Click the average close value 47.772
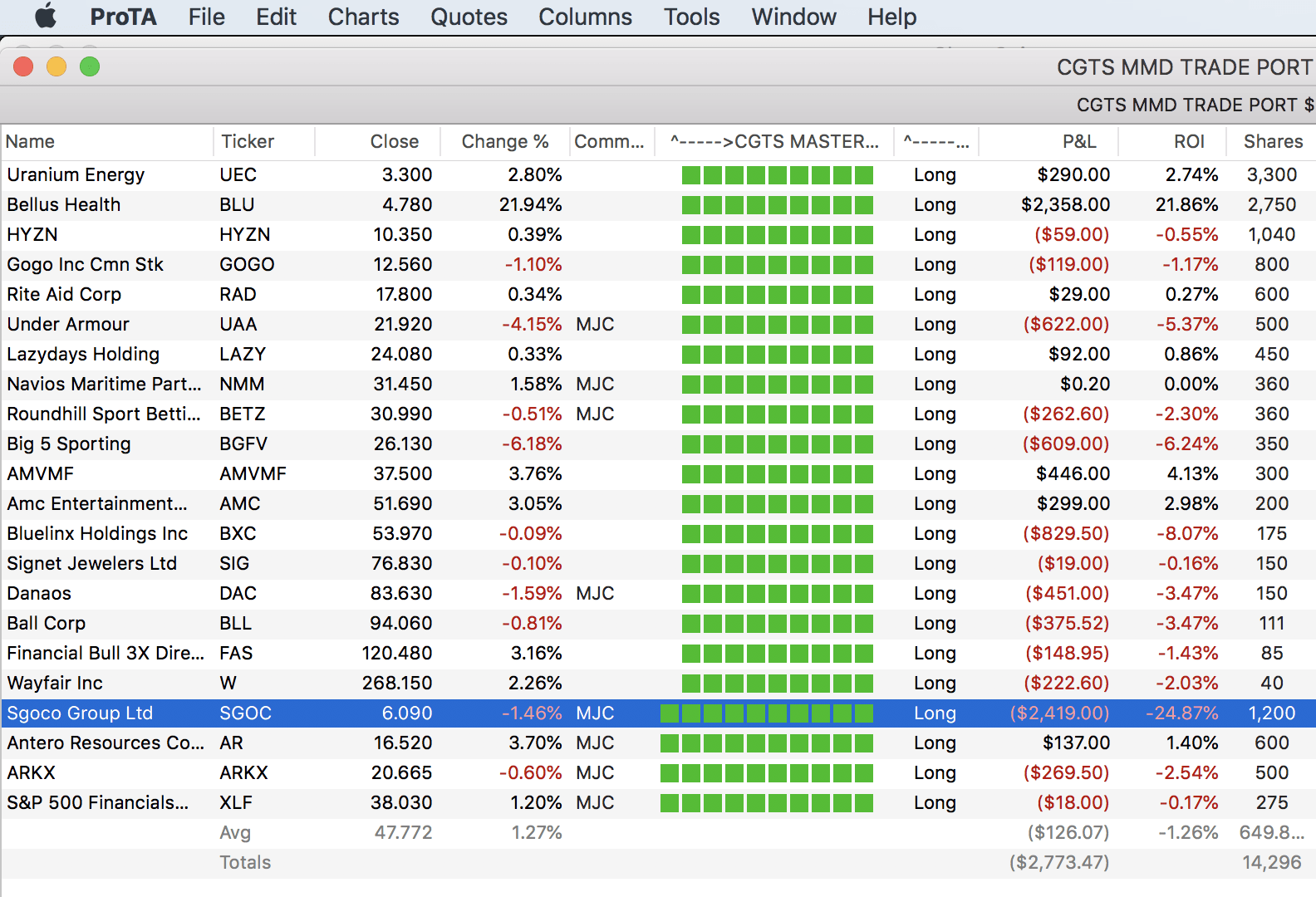1316x897 pixels. coord(403,832)
